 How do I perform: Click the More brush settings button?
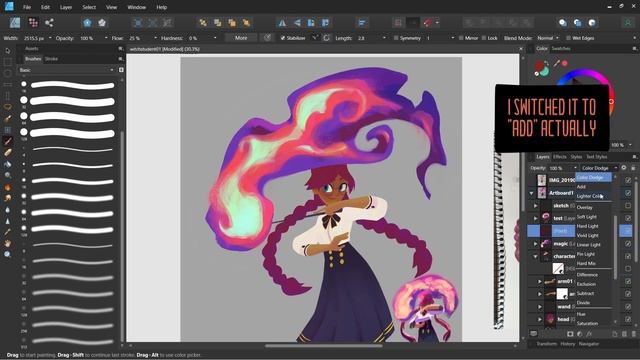pos(241,38)
